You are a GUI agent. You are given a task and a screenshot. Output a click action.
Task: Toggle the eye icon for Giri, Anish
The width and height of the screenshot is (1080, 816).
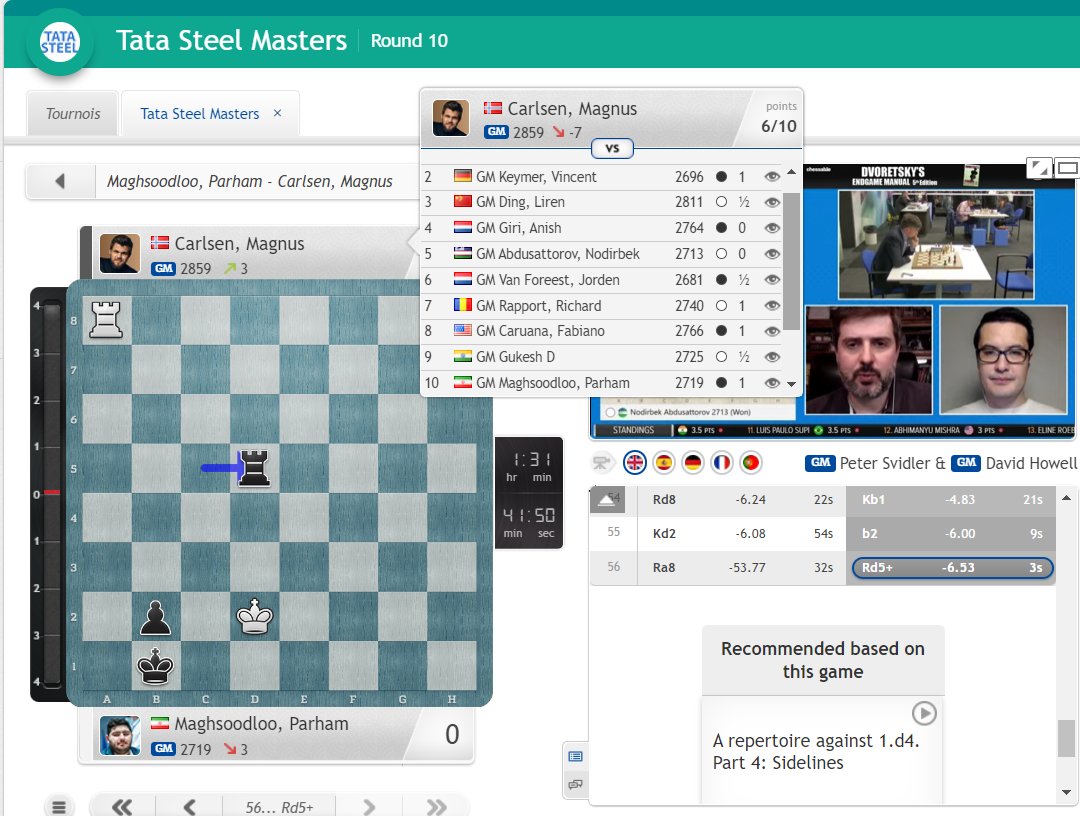(772, 228)
